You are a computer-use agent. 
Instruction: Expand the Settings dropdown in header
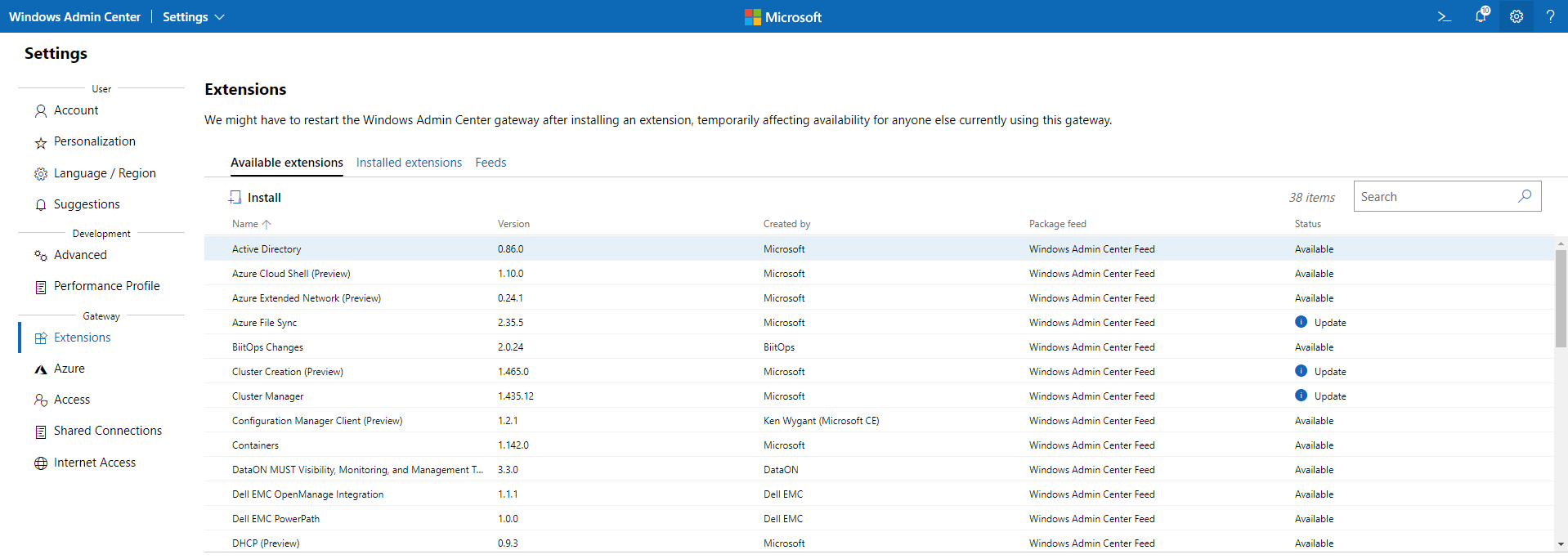[x=194, y=17]
